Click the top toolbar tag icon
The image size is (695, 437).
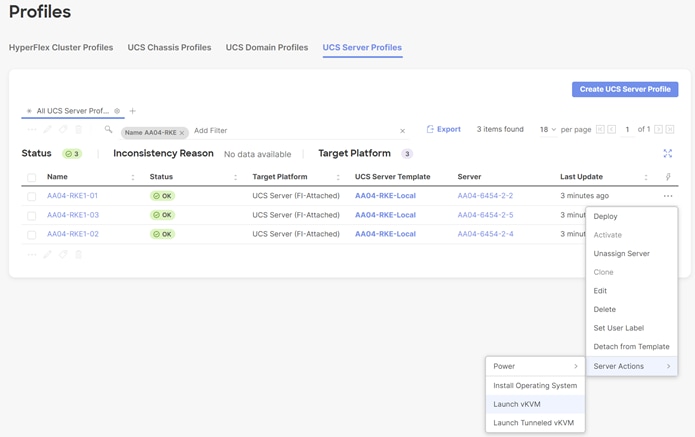coord(63,129)
